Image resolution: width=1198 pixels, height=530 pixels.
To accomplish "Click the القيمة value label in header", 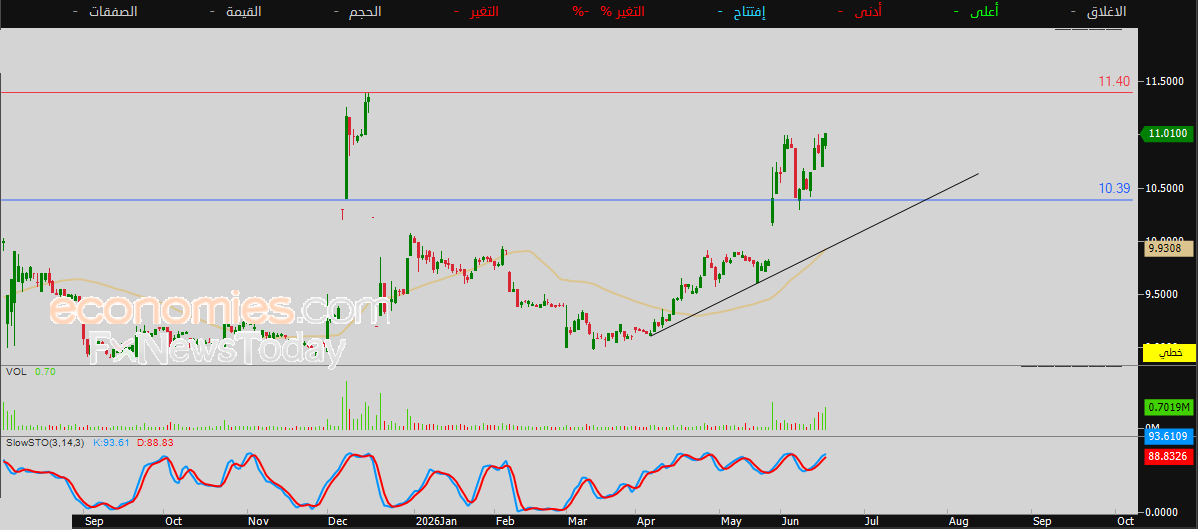I will tap(244, 11).
